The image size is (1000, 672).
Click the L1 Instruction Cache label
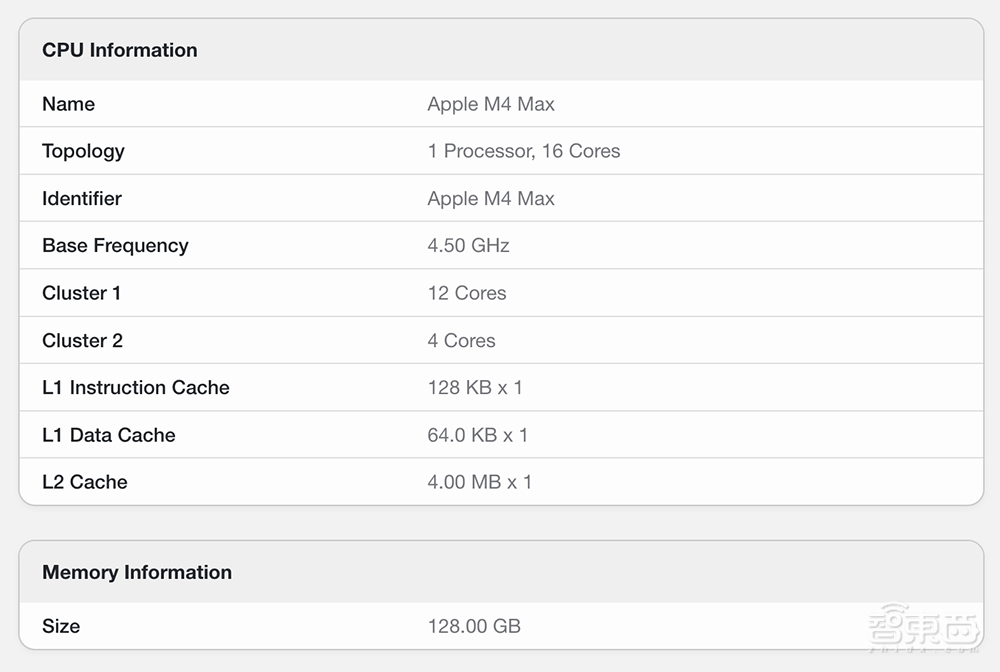point(135,387)
